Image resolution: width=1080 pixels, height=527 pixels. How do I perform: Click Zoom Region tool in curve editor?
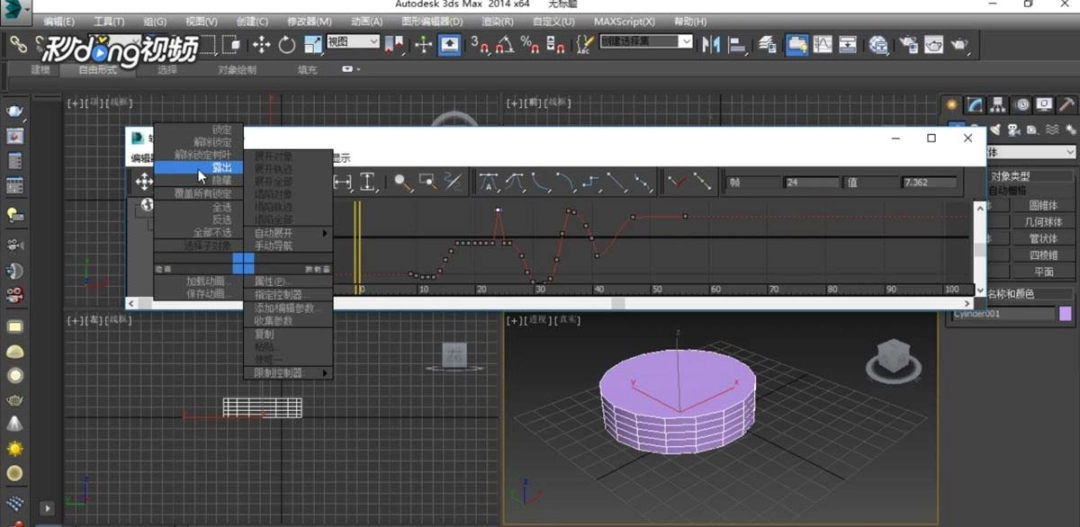[x=428, y=182]
